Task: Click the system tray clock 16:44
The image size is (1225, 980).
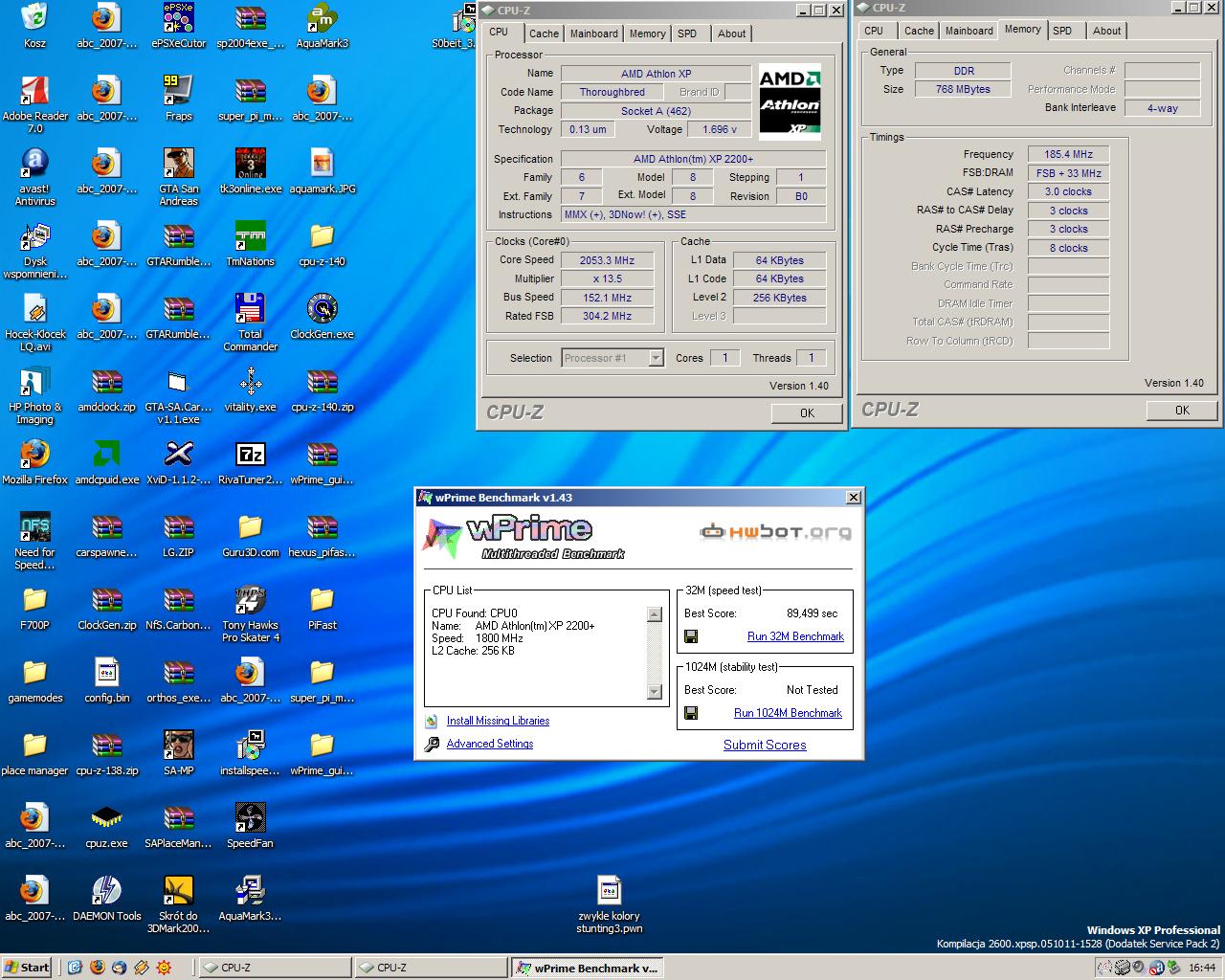Action: tap(1201, 968)
